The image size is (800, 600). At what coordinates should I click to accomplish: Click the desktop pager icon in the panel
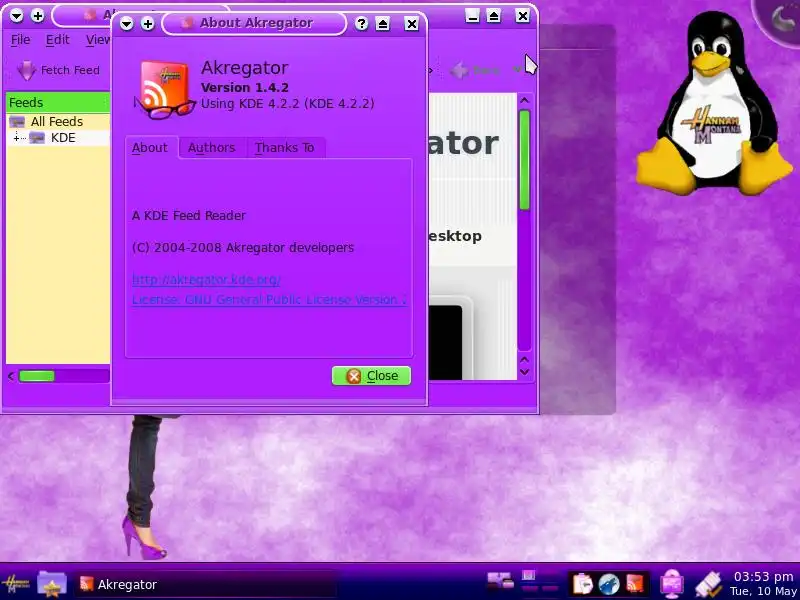click(x=500, y=581)
